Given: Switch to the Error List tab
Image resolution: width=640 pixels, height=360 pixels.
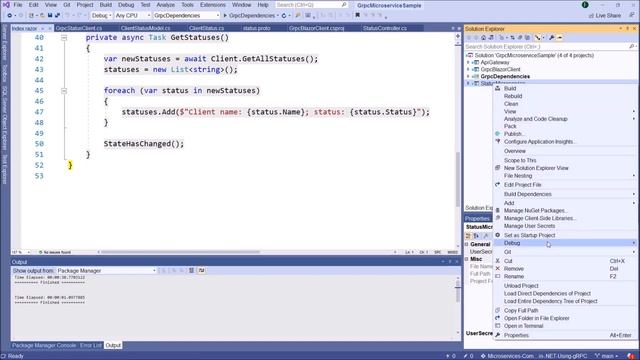Looking at the screenshot, I should [90, 345].
